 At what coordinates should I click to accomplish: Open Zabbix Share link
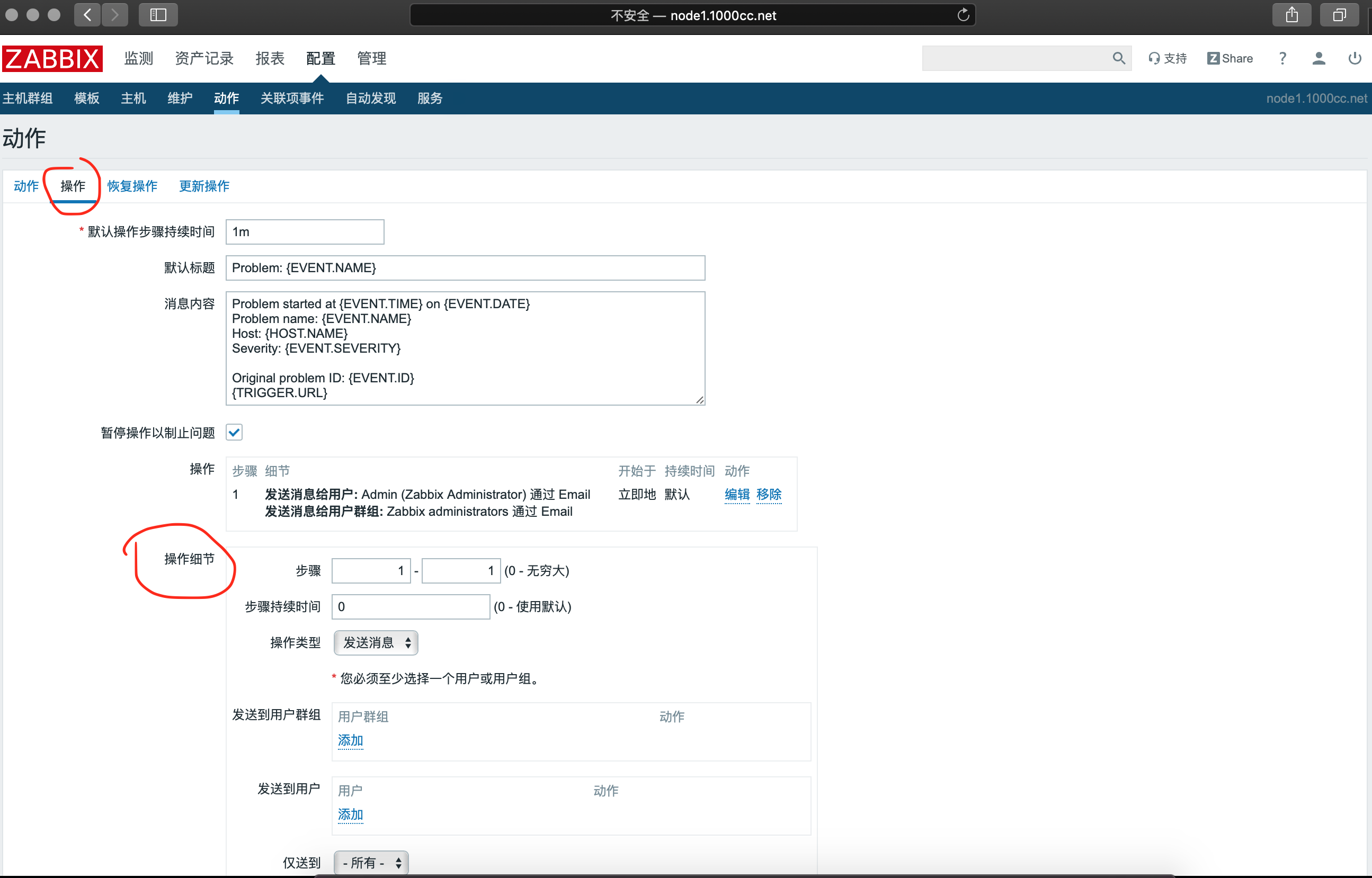[x=1230, y=58]
